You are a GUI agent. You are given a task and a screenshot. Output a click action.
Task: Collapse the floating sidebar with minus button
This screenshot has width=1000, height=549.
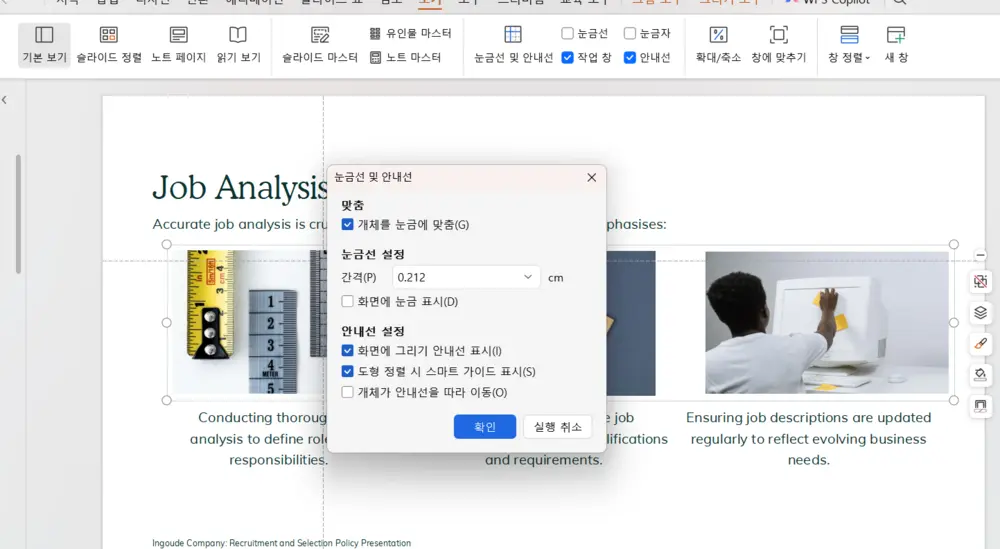981,255
